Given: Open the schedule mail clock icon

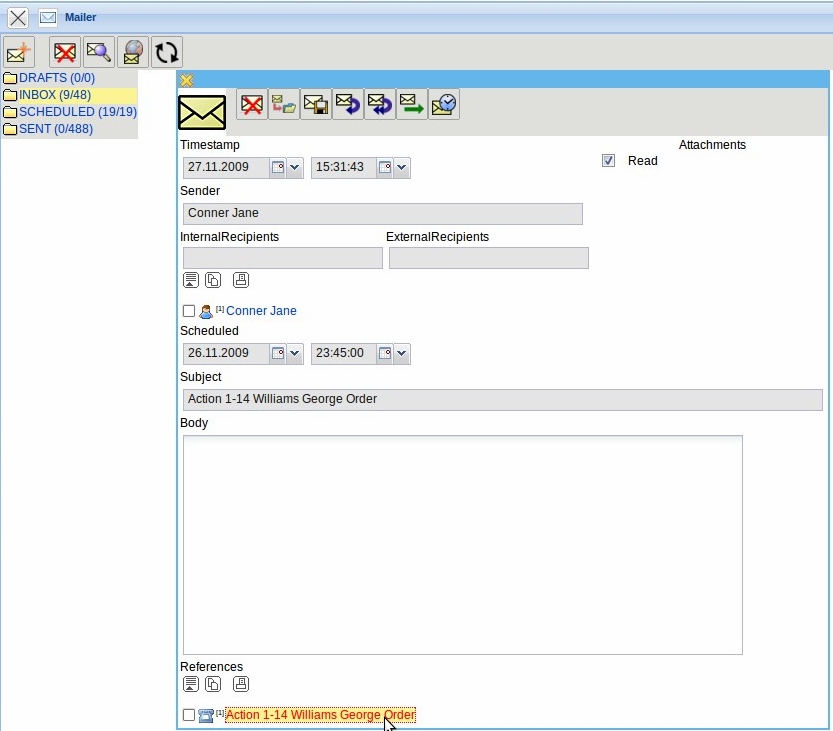Looking at the screenshot, I should (x=443, y=104).
